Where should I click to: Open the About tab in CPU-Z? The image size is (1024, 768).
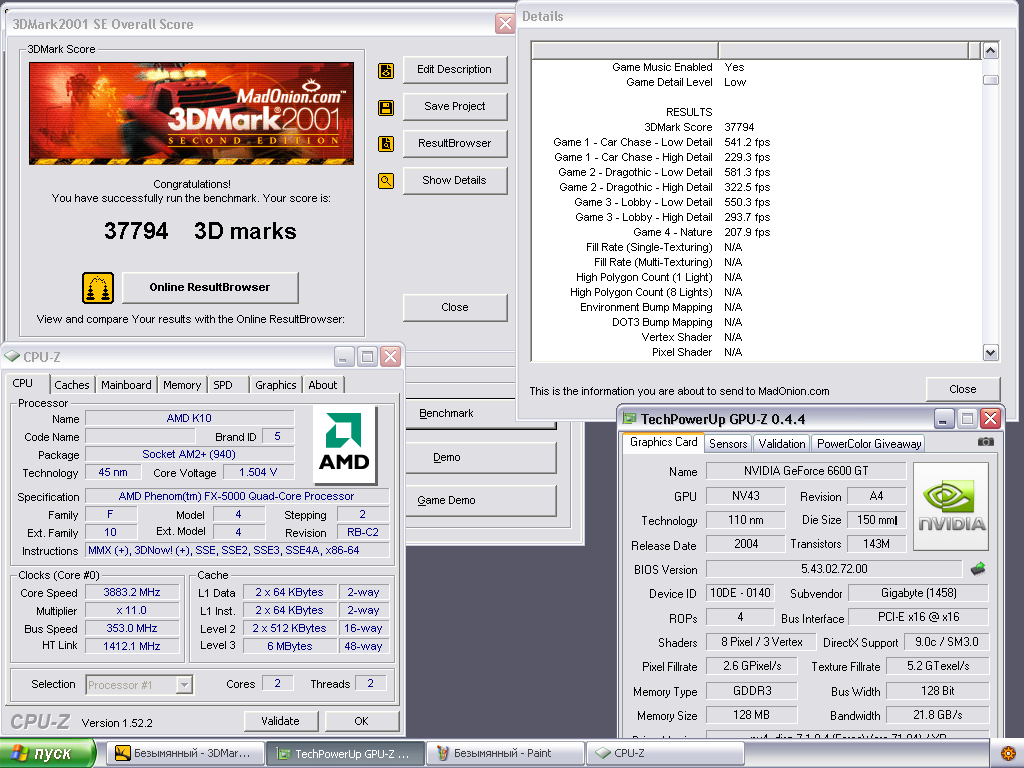click(x=323, y=385)
